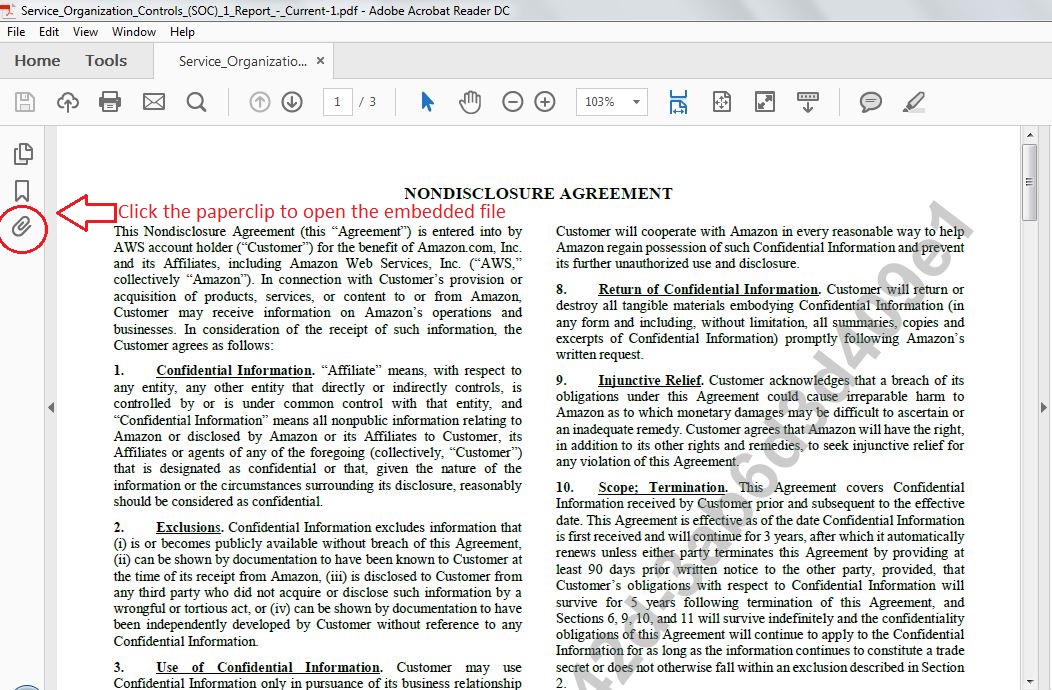Collapse left navigation pane arrow
1052x690 pixels.
(x=51, y=407)
